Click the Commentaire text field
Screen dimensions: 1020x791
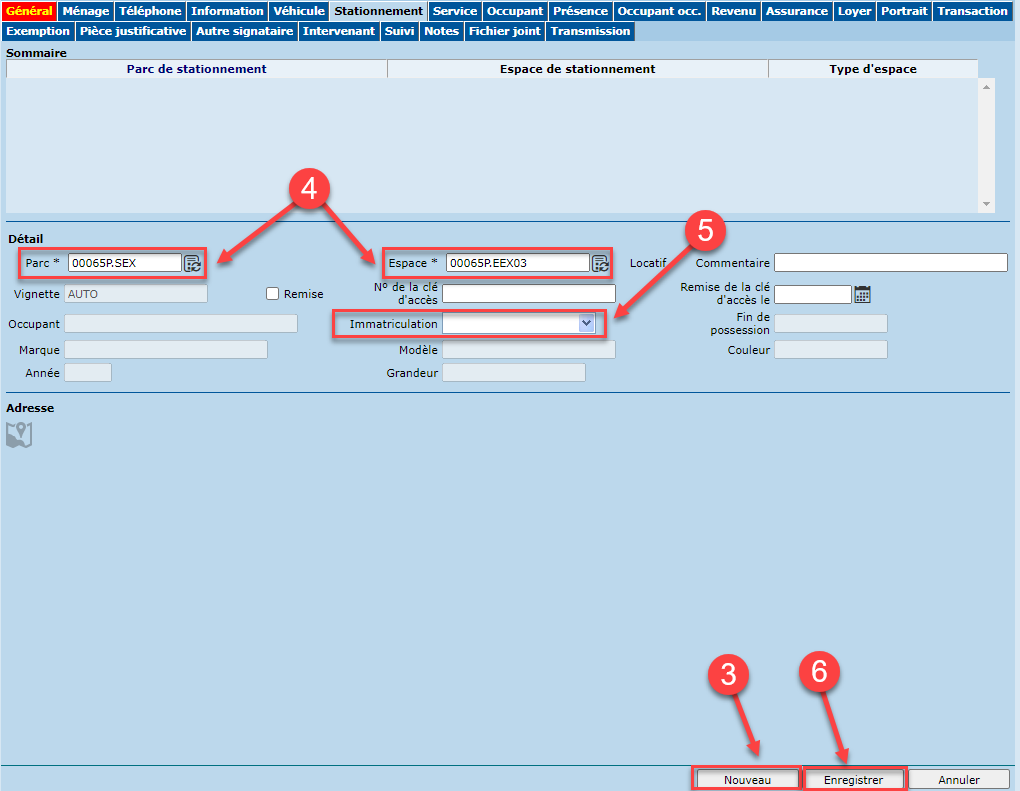[x=890, y=263]
